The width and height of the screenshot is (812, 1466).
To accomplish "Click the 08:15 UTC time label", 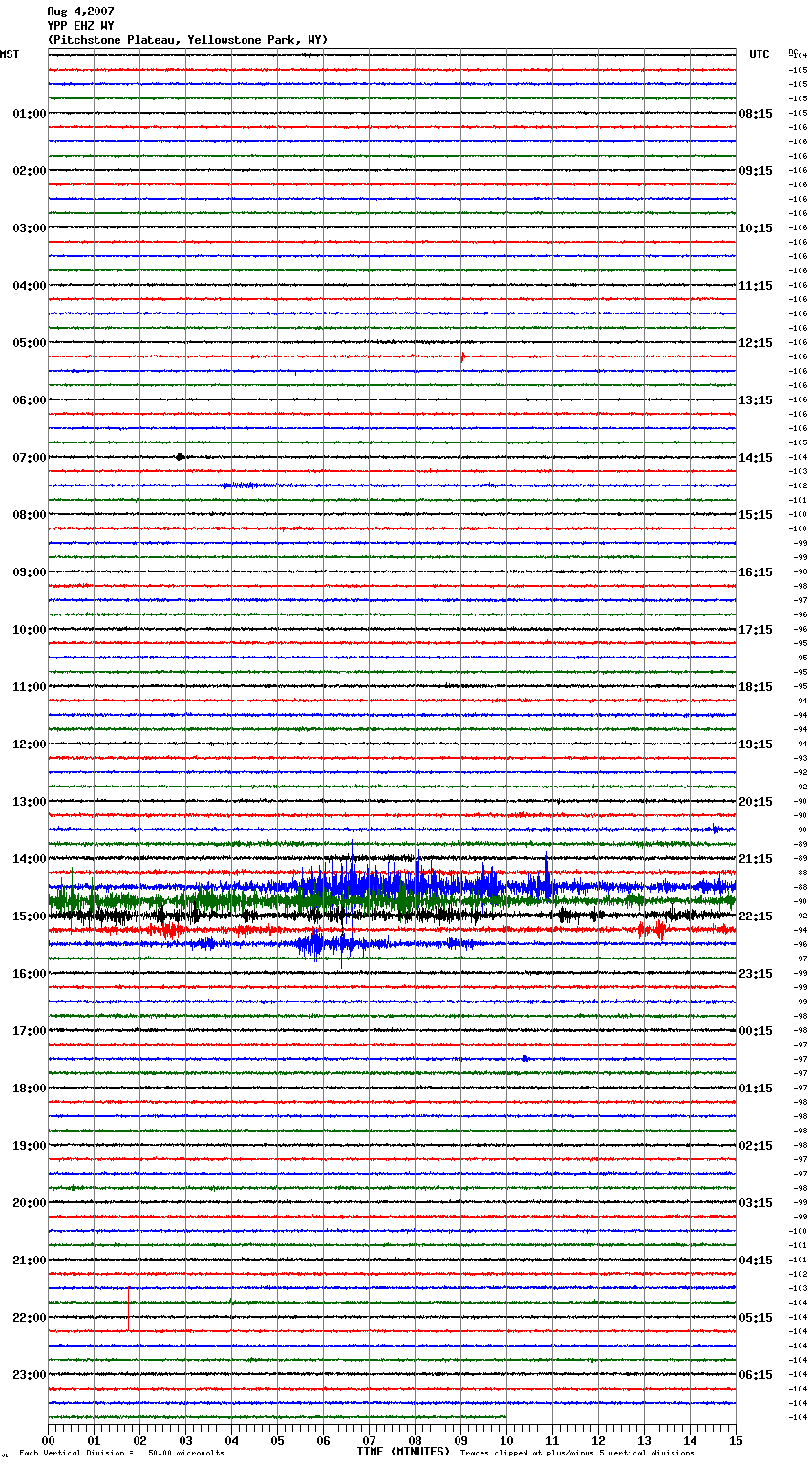I will tap(756, 114).
